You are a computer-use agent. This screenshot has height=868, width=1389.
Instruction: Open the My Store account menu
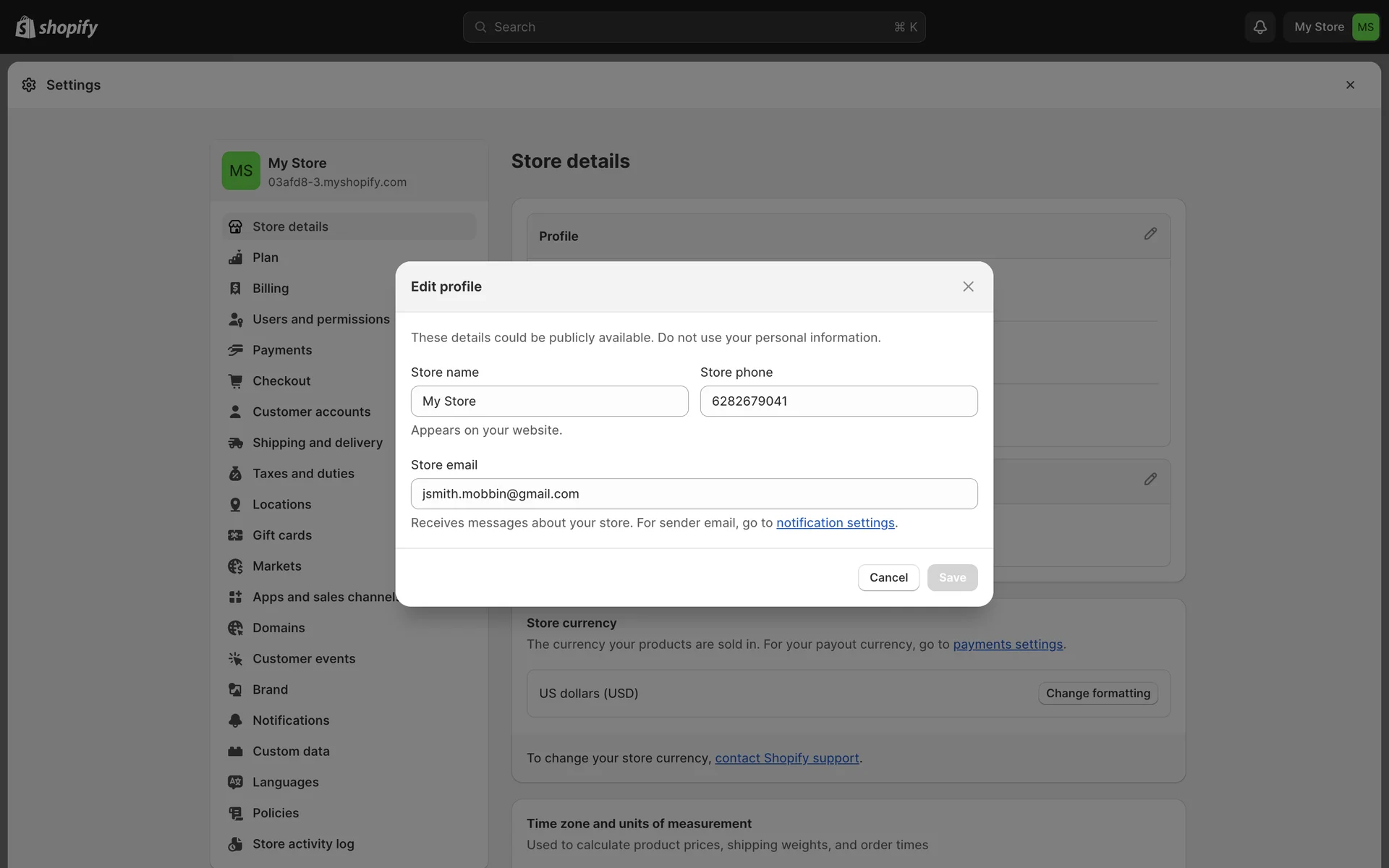1333,27
